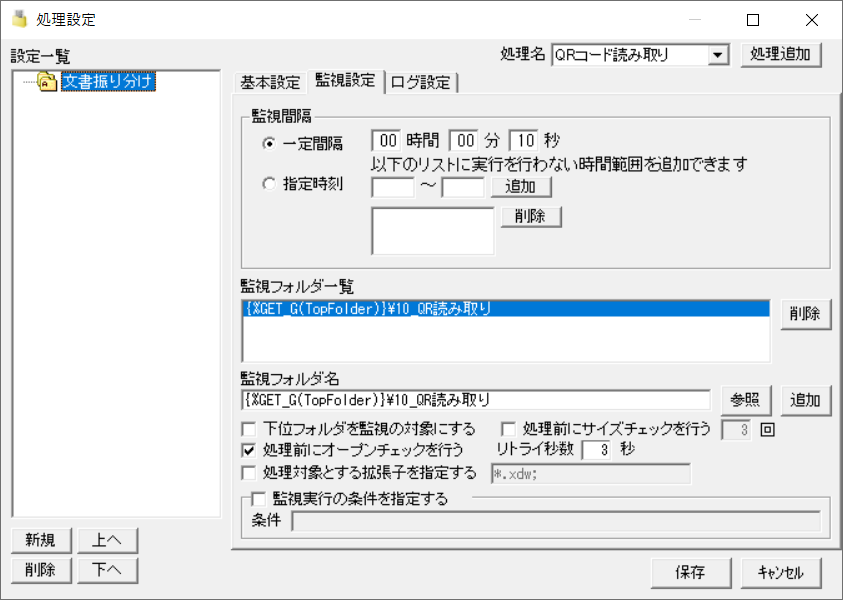Click the folder icon beside 文書振り分け
This screenshot has height=600, width=843.
point(47,82)
